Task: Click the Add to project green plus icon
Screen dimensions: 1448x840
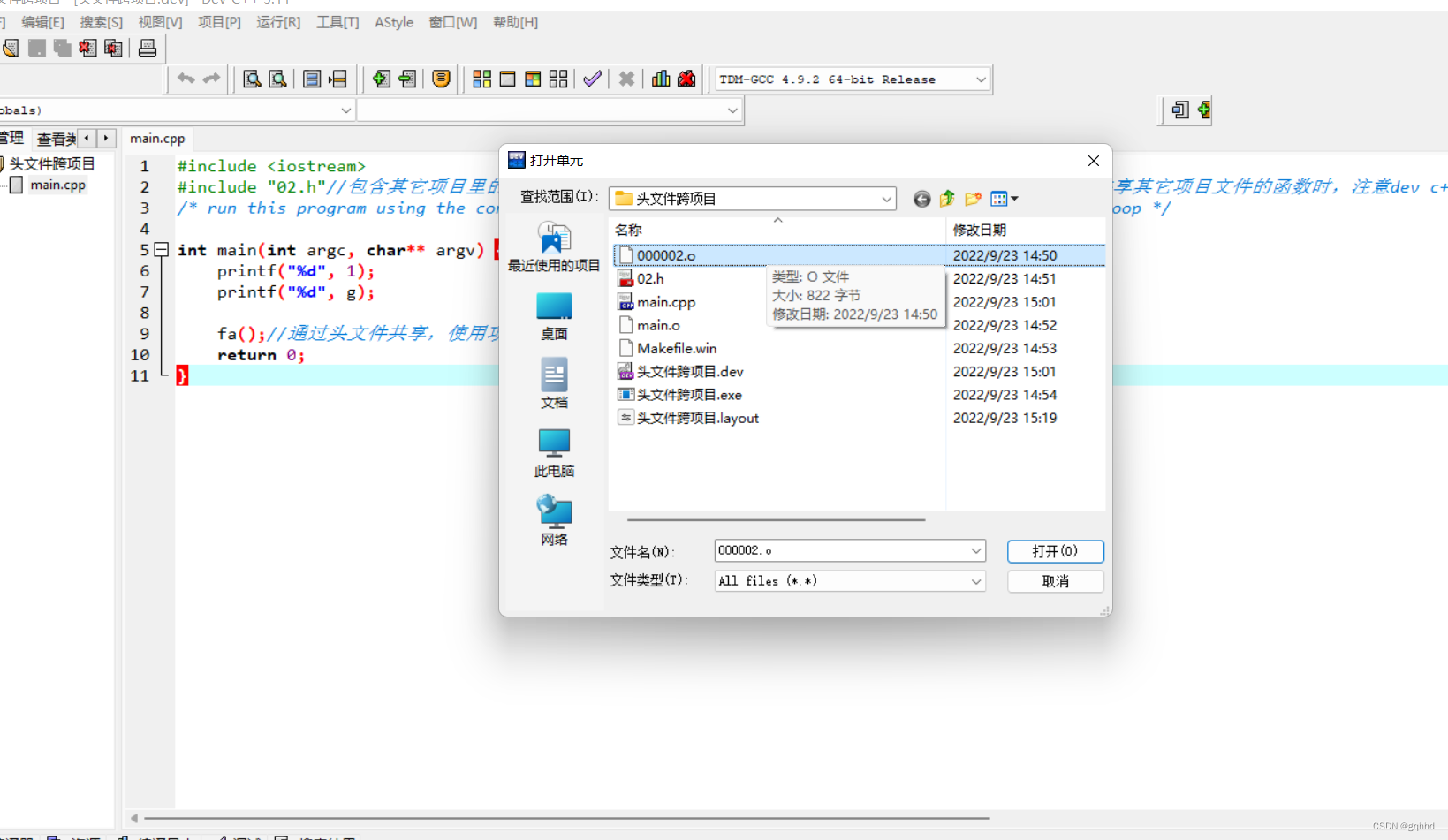Action: pyautogui.click(x=381, y=79)
